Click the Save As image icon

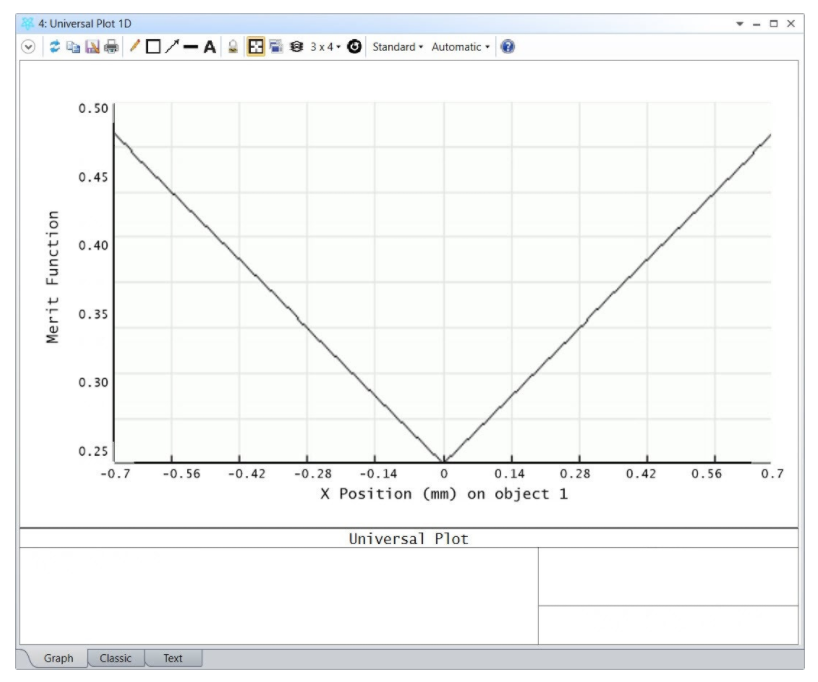coord(92,47)
